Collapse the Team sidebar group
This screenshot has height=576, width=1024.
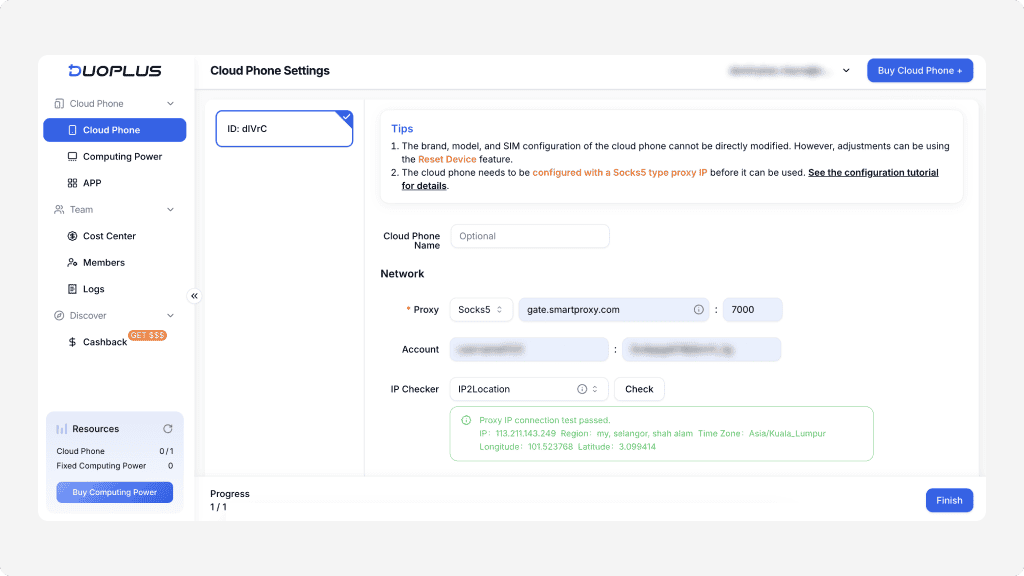(170, 210)
